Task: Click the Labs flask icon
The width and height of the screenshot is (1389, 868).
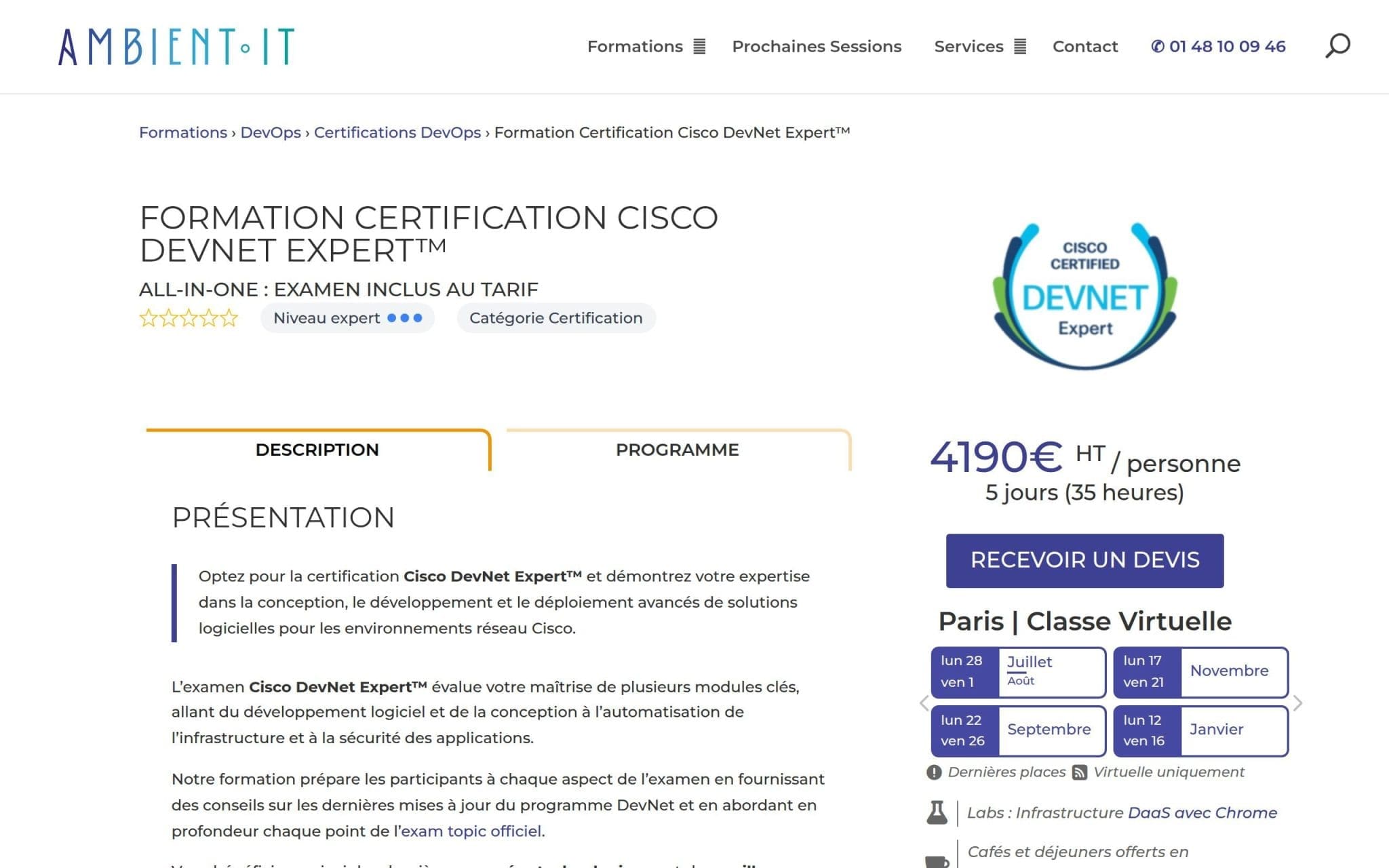Action: [937, 812]
